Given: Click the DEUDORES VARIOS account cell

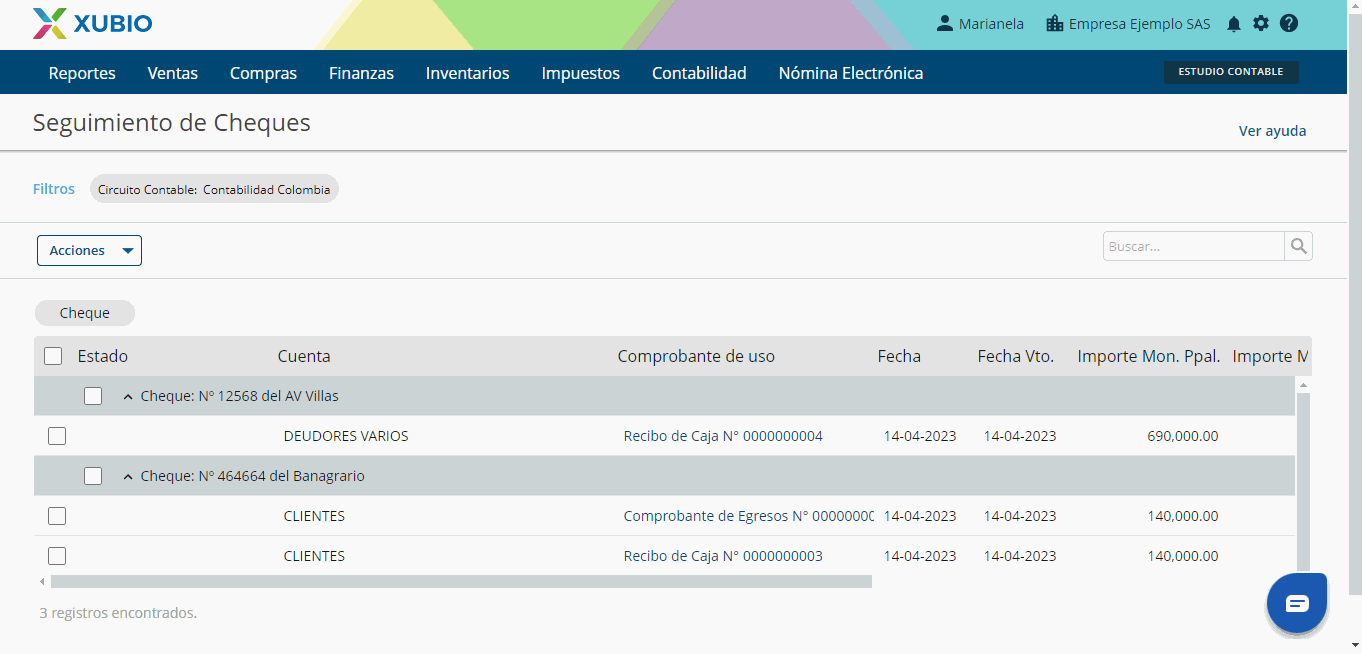Looking at the screenshot, I should coord(346,436).
